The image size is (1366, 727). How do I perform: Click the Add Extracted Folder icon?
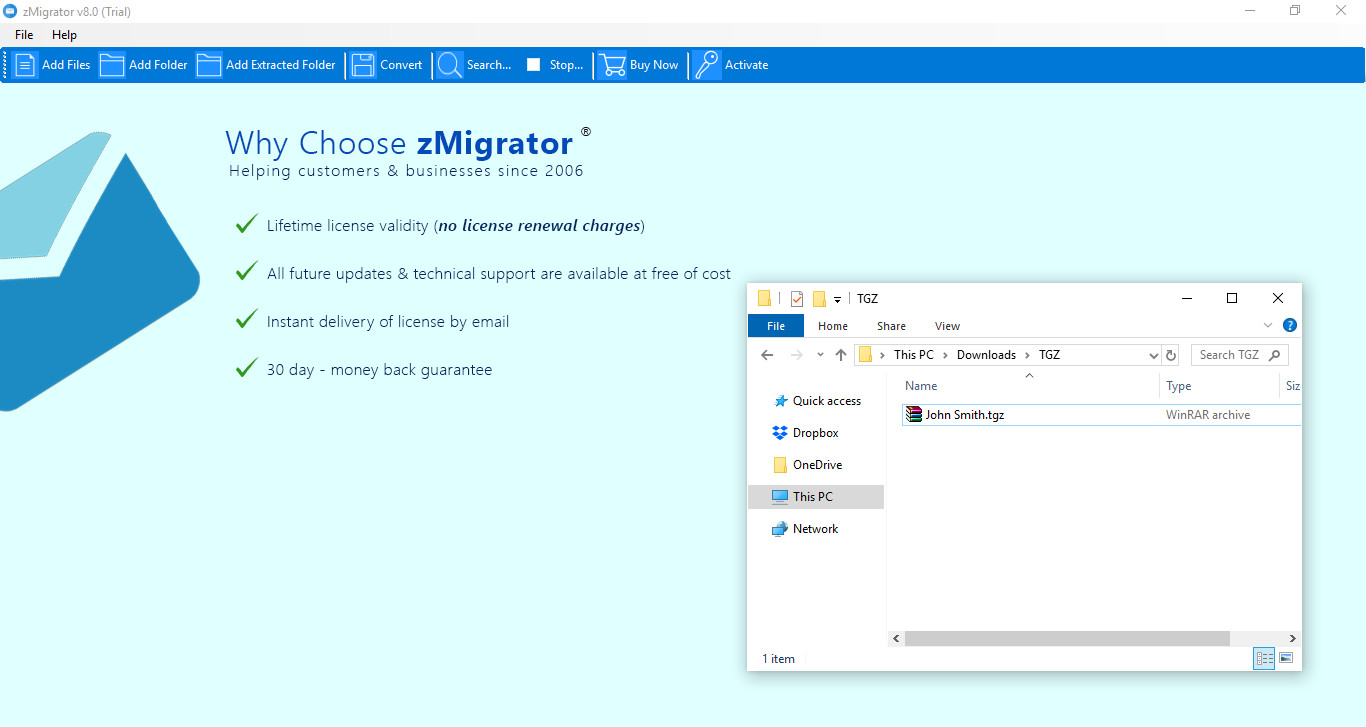[209, 65]
